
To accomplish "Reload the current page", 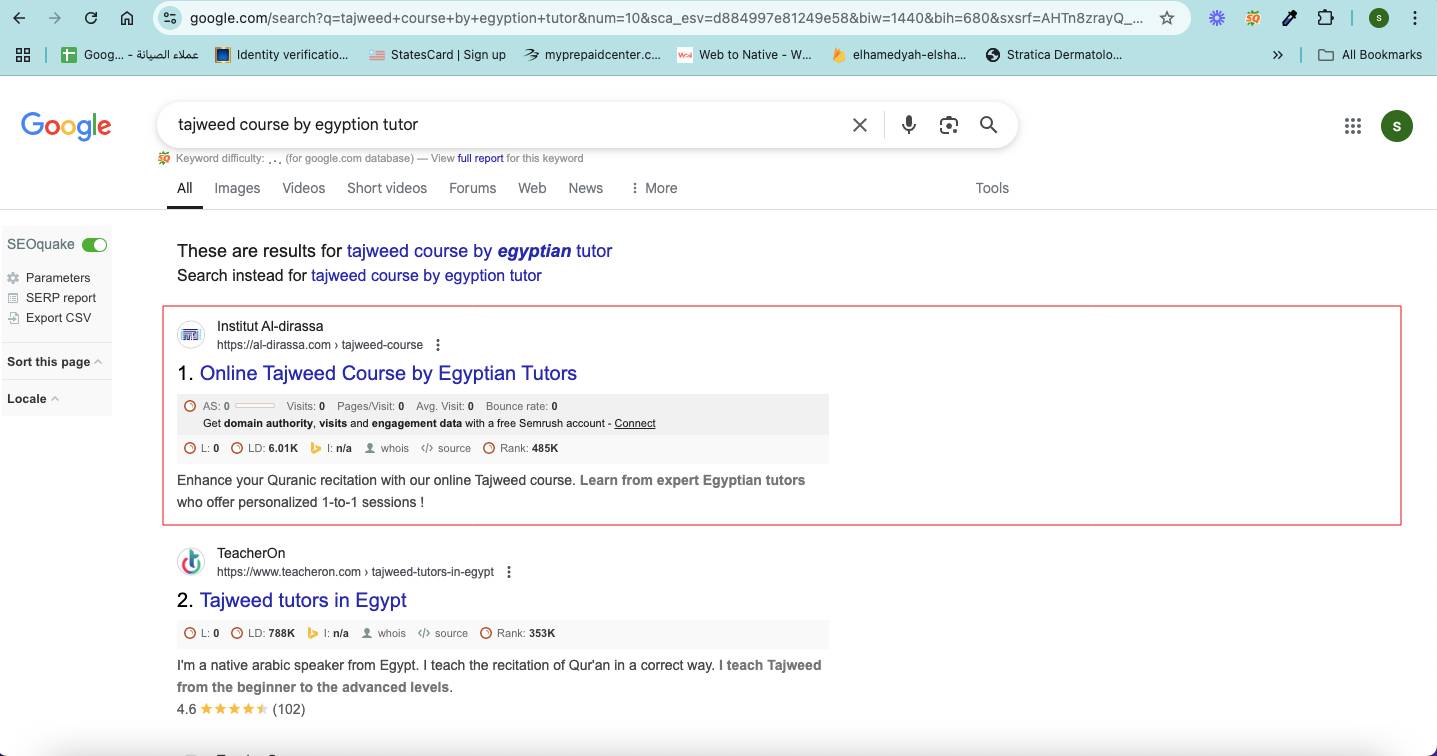I will tap(91, 18).
